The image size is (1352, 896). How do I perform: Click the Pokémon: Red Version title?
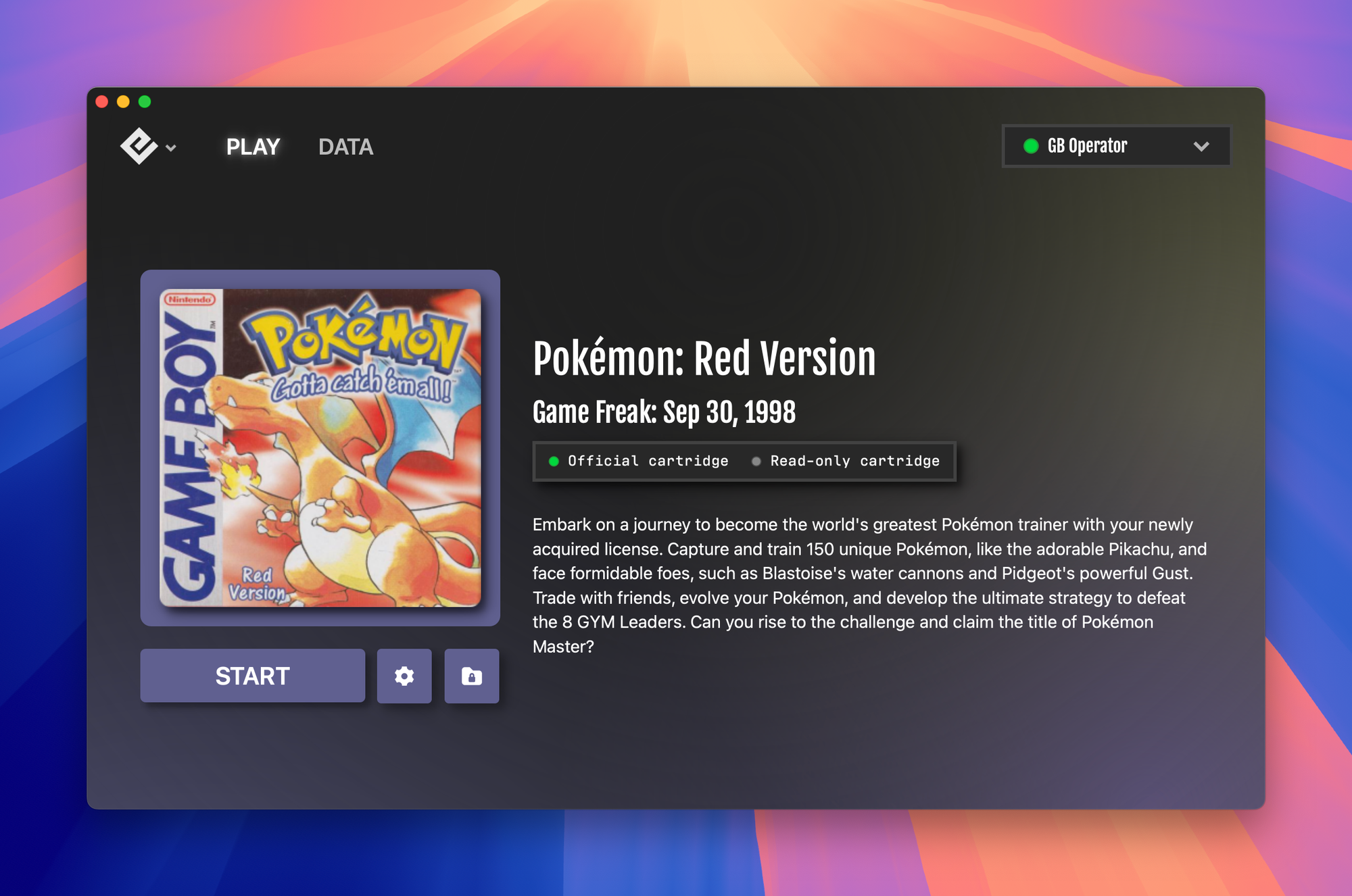704,358
